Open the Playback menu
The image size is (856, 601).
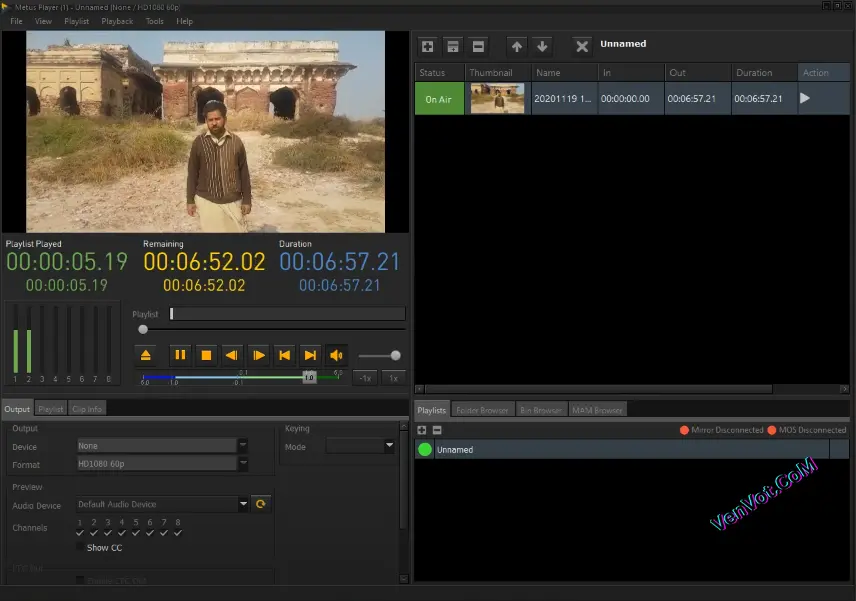[x=117, y=21]
